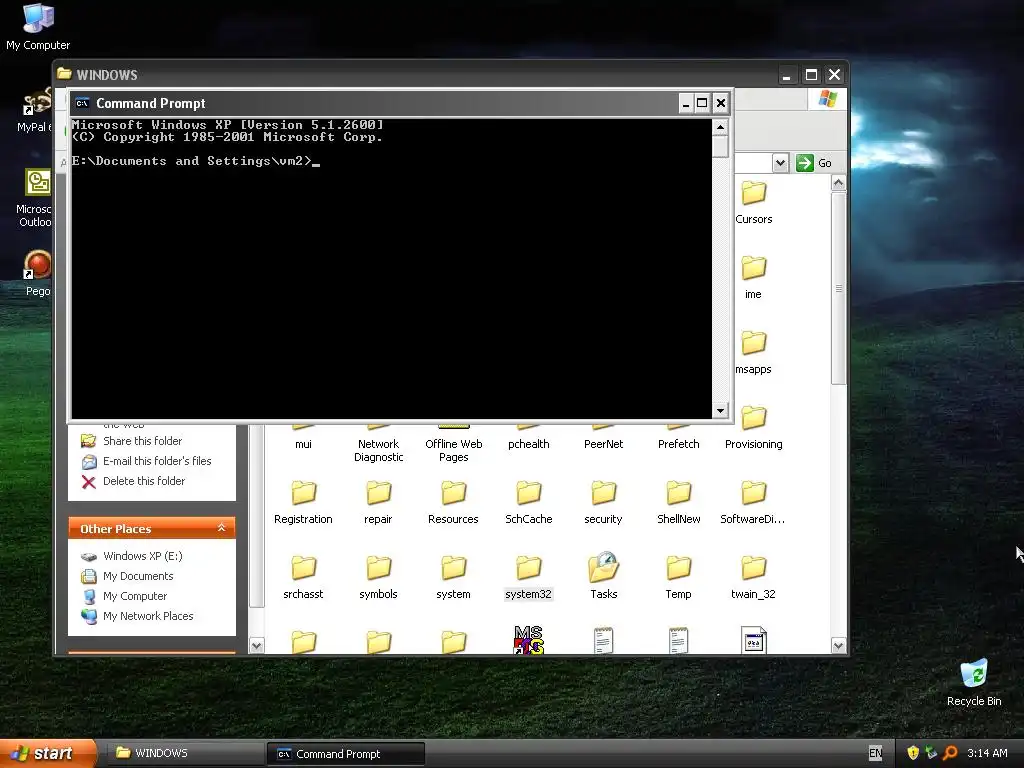Open Microsoft Outlook desktop shortcut
This screenshot has height=768, width=1024.
point(35,198)
